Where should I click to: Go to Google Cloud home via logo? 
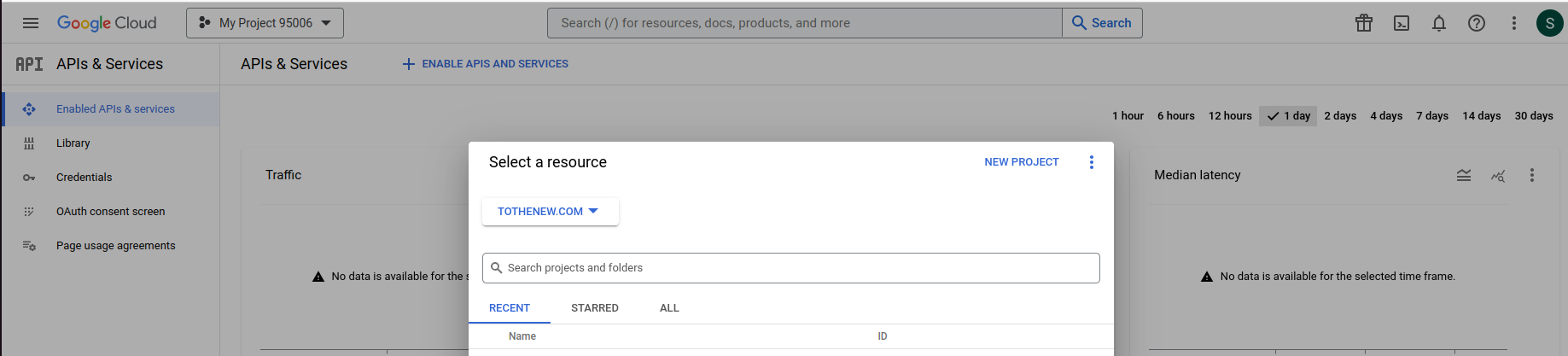pyautogui.click(x=107, y=23)
